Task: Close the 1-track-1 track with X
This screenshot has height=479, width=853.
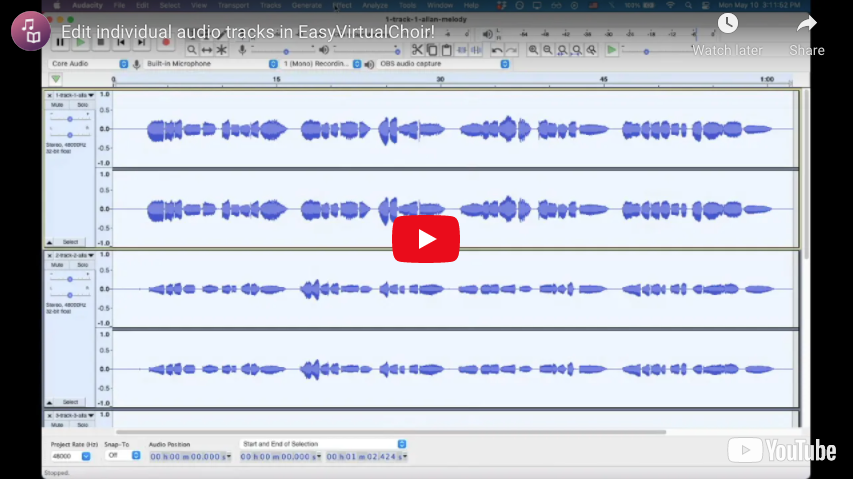Action: pyautogui.click(x=49, y=95)
